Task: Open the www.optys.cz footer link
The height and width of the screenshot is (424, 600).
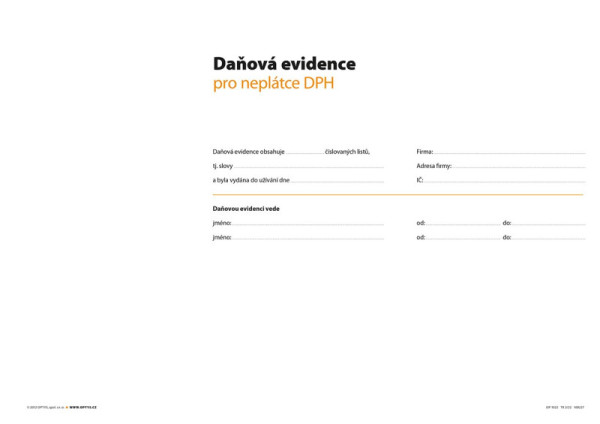Action: coord(83,408)
